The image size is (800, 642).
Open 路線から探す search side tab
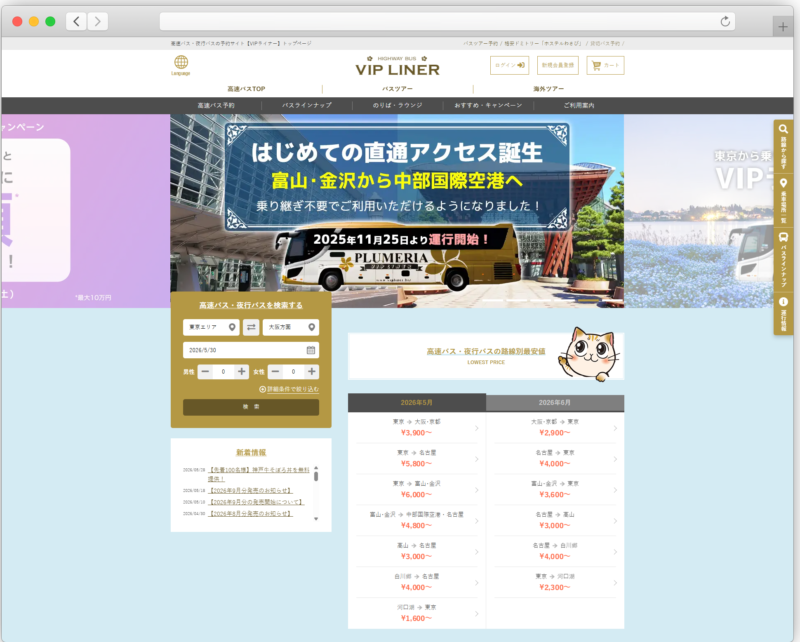tap(783, 146)
